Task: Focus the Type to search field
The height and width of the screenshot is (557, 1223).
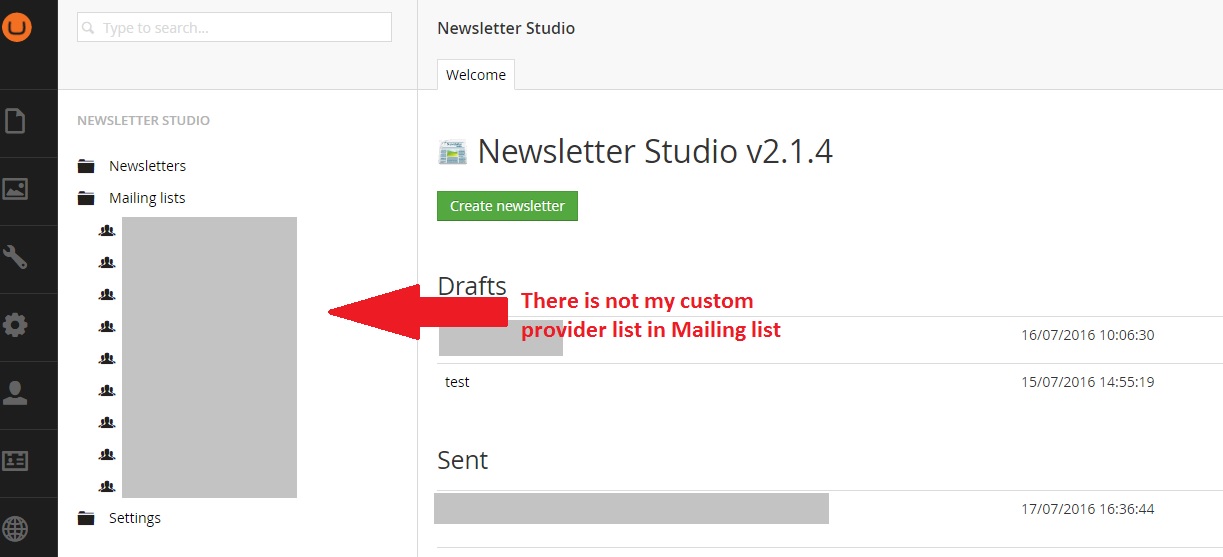Action: [234, 27]
